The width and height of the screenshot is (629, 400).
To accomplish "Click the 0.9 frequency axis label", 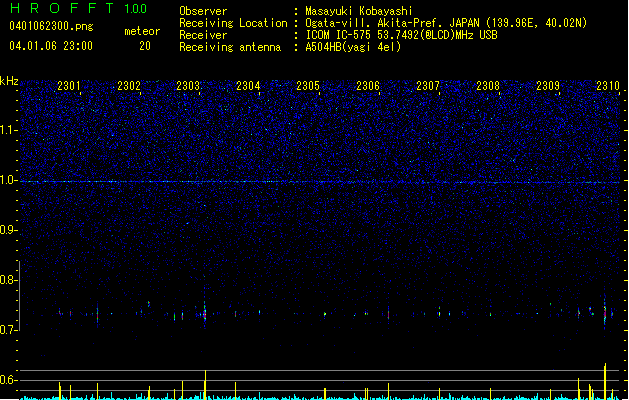I will click(x=8, y=230).
